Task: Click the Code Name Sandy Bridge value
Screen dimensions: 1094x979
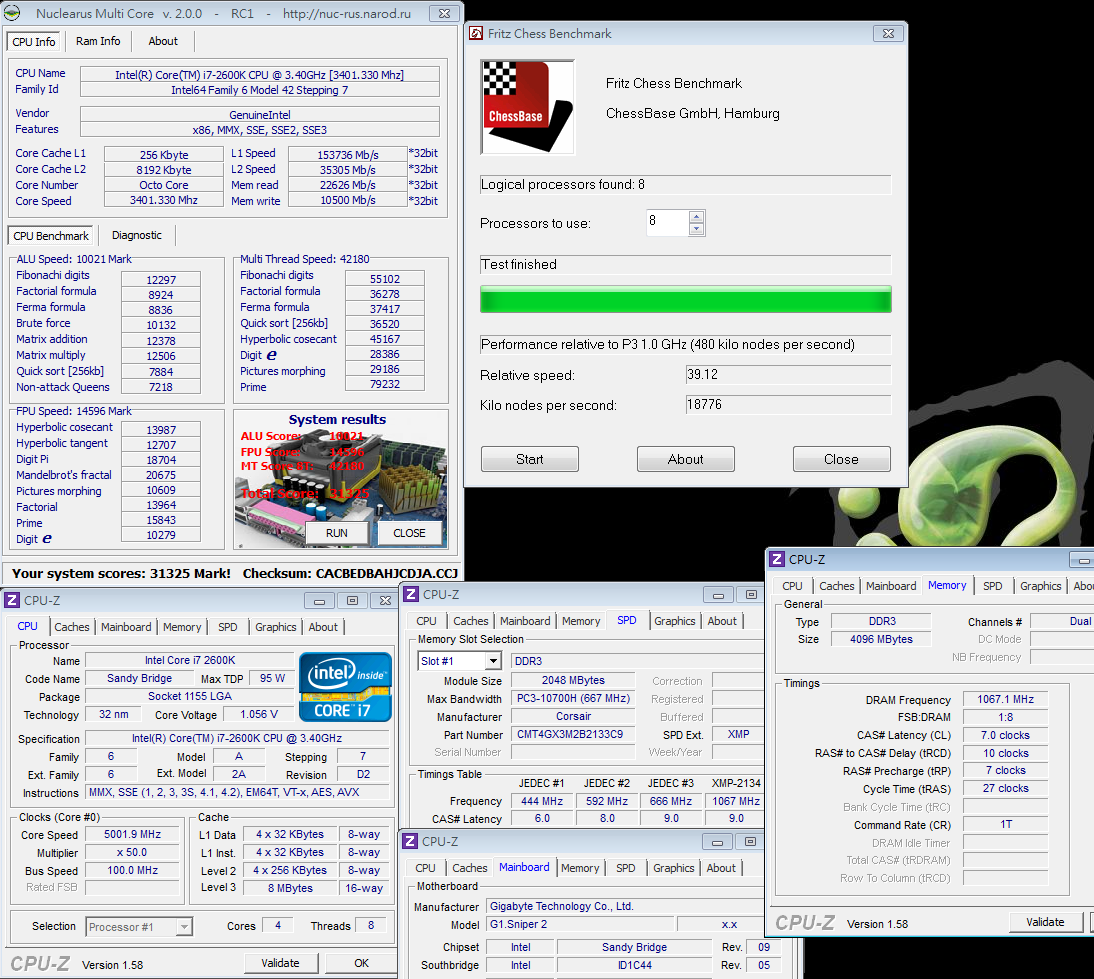Action: click(x=139, y=678)
